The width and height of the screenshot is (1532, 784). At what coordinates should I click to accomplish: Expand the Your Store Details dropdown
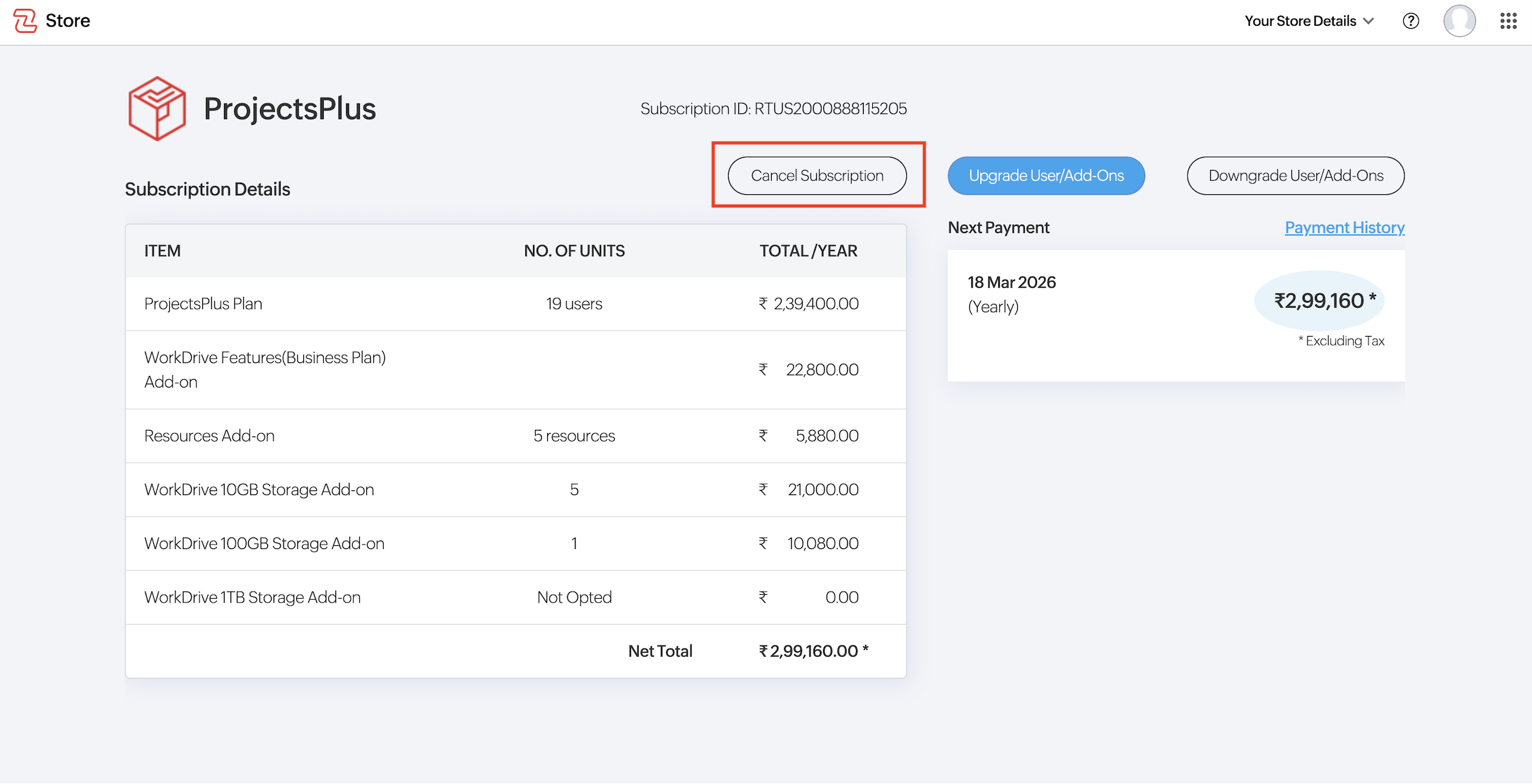point(1309,21)
